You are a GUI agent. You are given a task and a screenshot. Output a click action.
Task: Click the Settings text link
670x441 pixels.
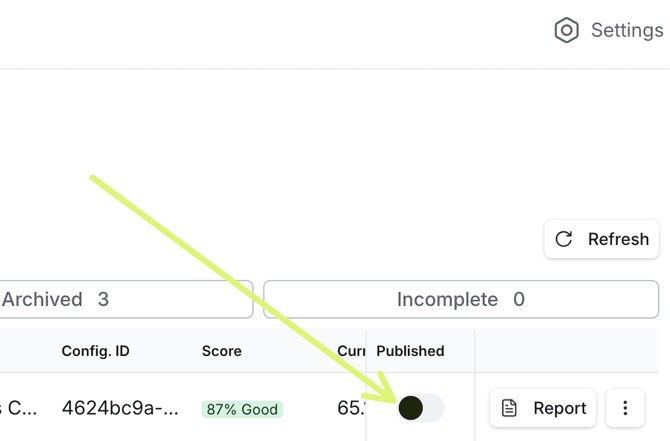point(626,30)
